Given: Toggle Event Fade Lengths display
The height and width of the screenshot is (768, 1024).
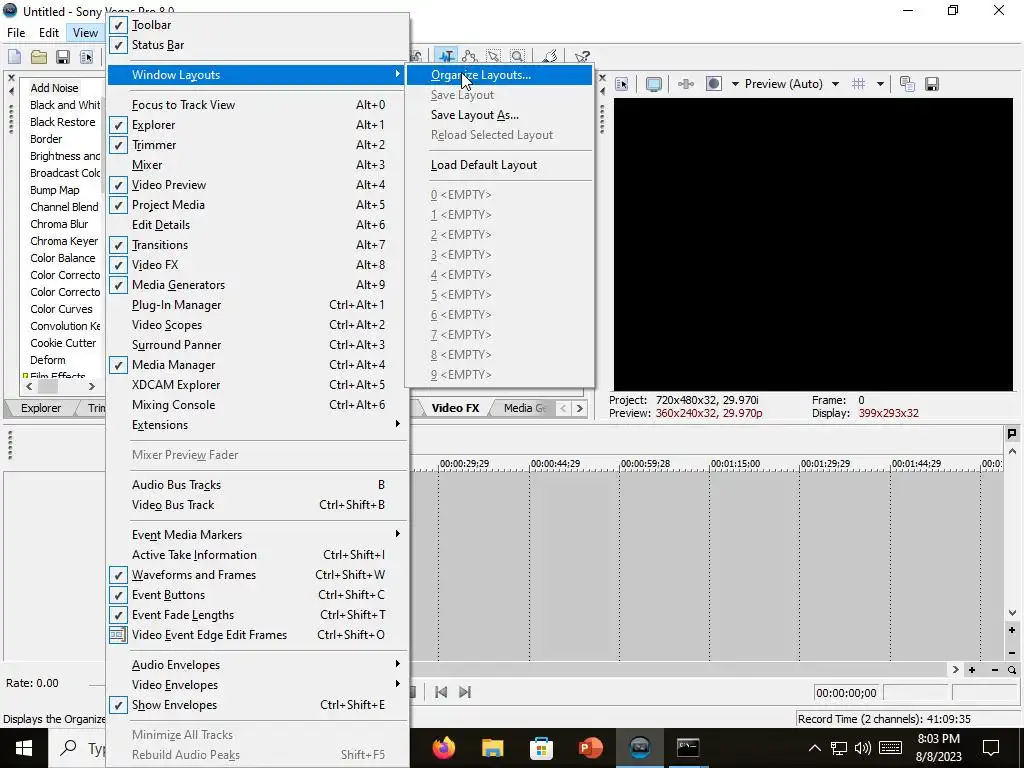Looking at the screenshot, I should (258, 615).
